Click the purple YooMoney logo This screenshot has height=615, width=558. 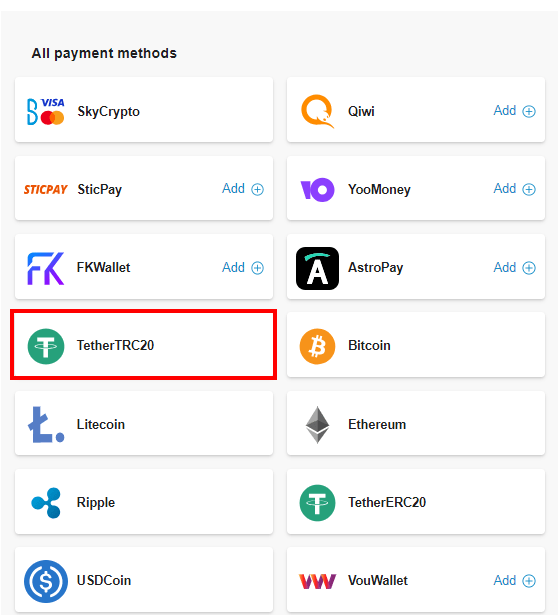317,190
